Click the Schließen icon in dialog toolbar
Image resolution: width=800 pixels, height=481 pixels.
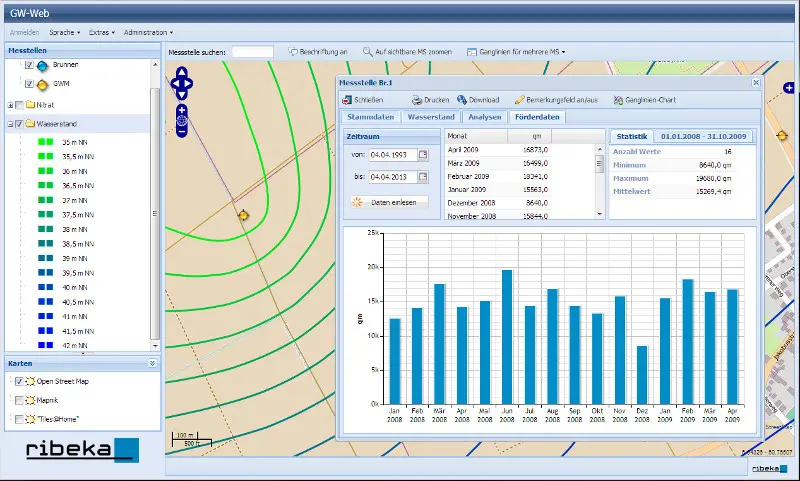pyautogui.click(x=347, y=100)
